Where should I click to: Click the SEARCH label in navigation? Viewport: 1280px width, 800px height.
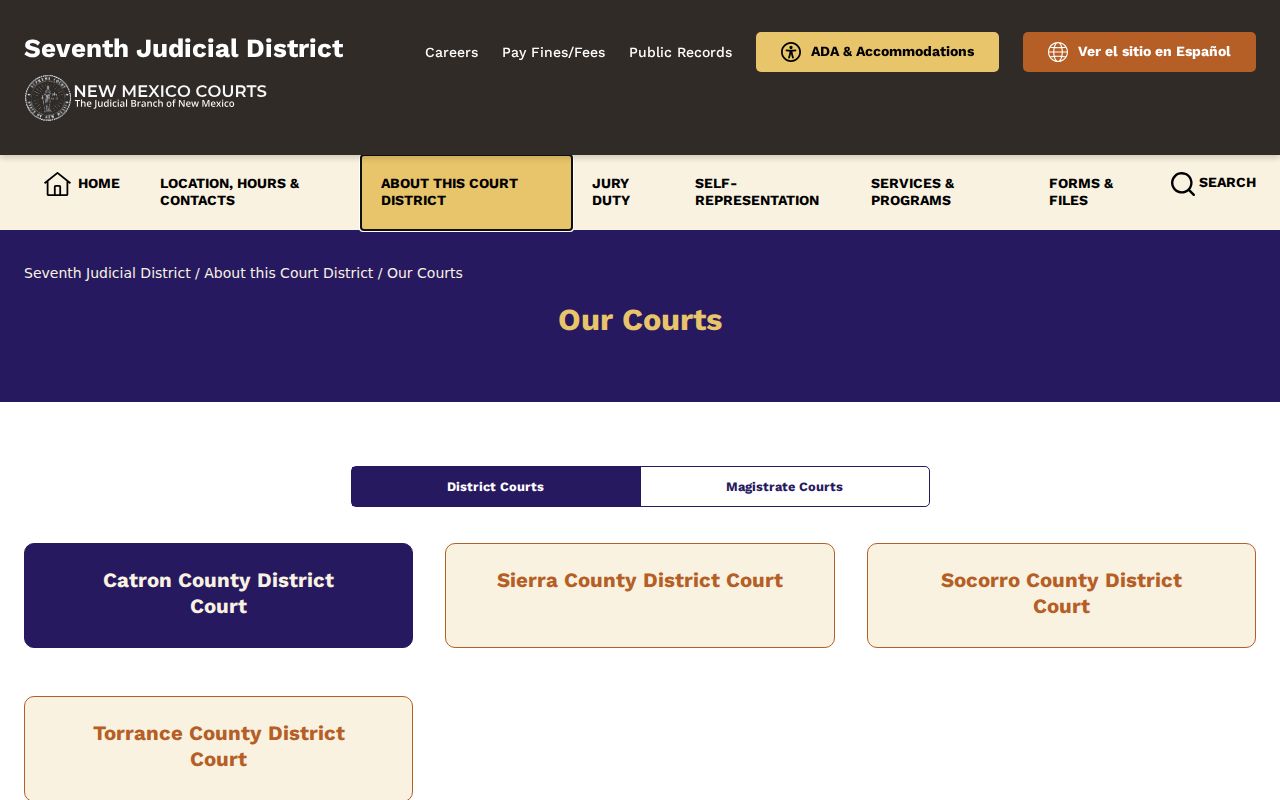(1227, 183)
